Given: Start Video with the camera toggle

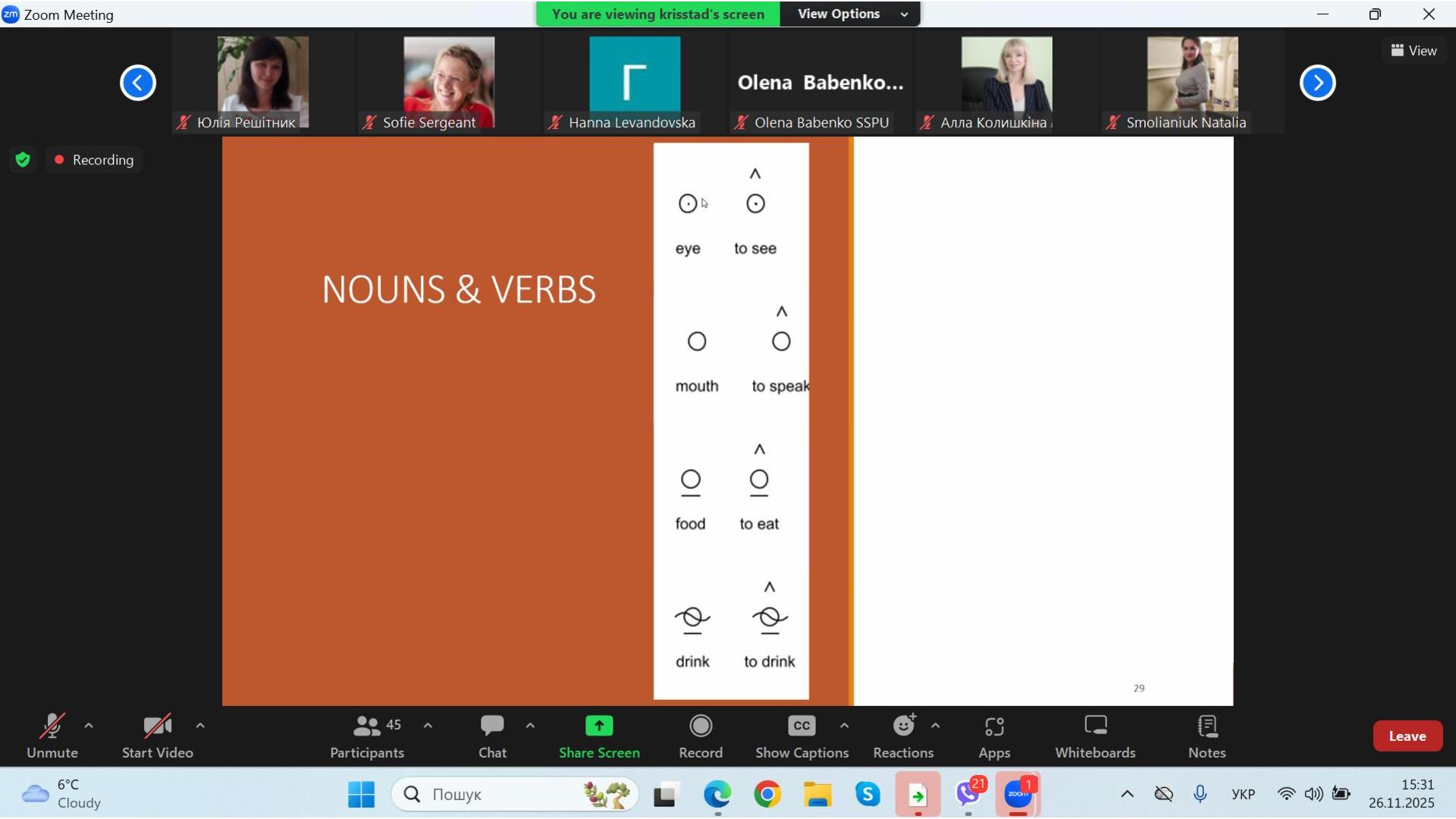Looking at the screenshot, I should pos(157,736).
